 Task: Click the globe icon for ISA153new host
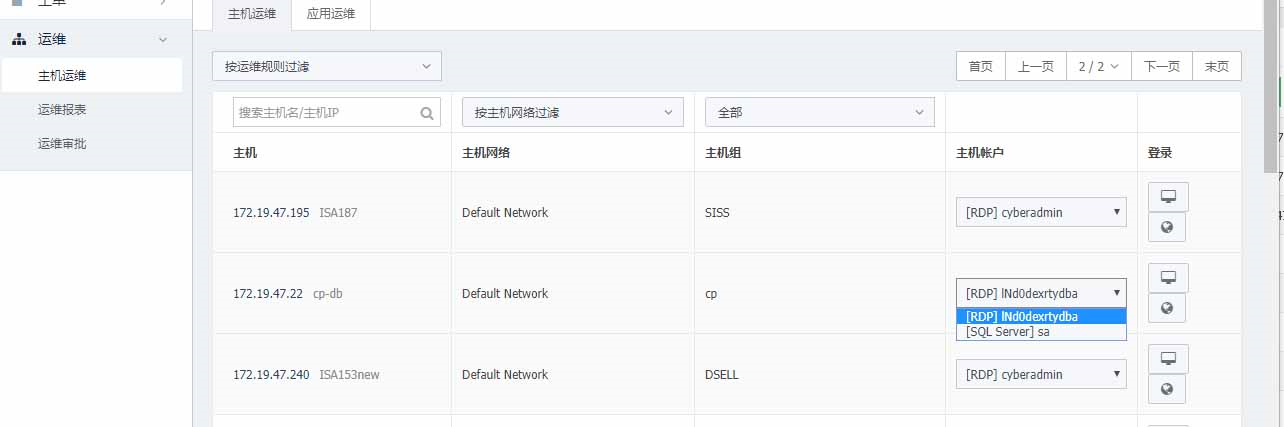[x=1167, y=389]
